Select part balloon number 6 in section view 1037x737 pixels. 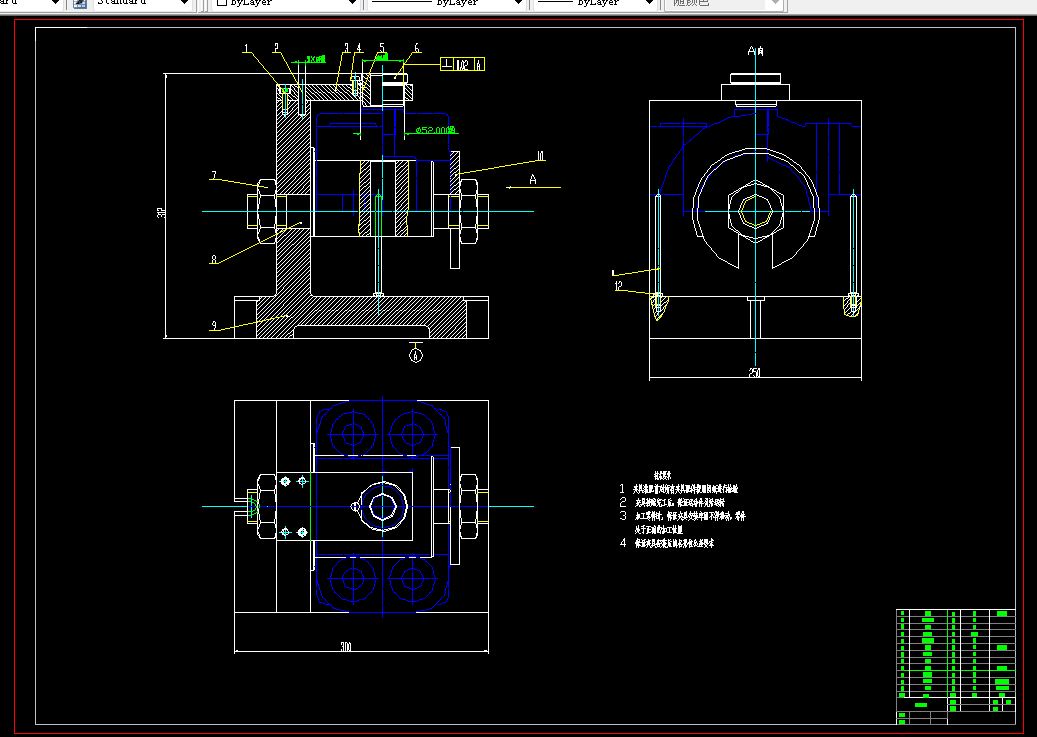pyautogui.click(x=417, y=48)
